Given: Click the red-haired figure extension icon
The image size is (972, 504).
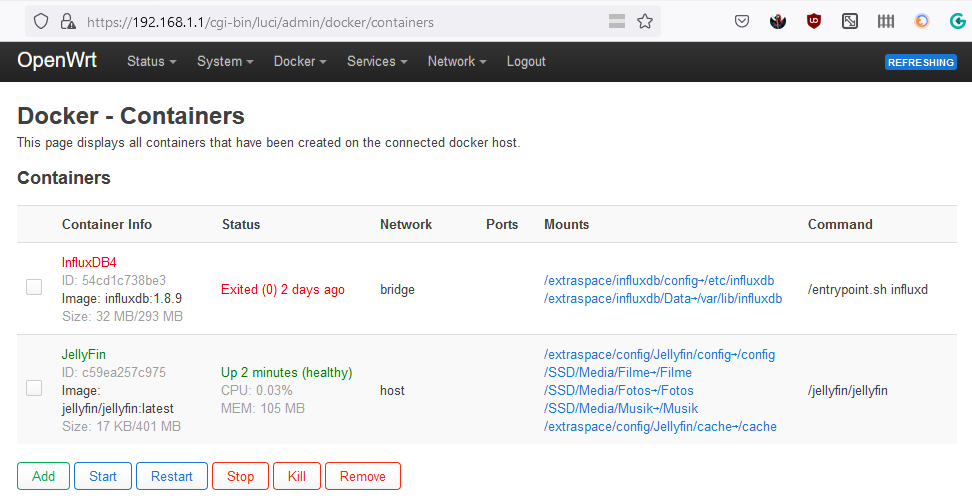Looking at the screenshot, I should [778, 22].
